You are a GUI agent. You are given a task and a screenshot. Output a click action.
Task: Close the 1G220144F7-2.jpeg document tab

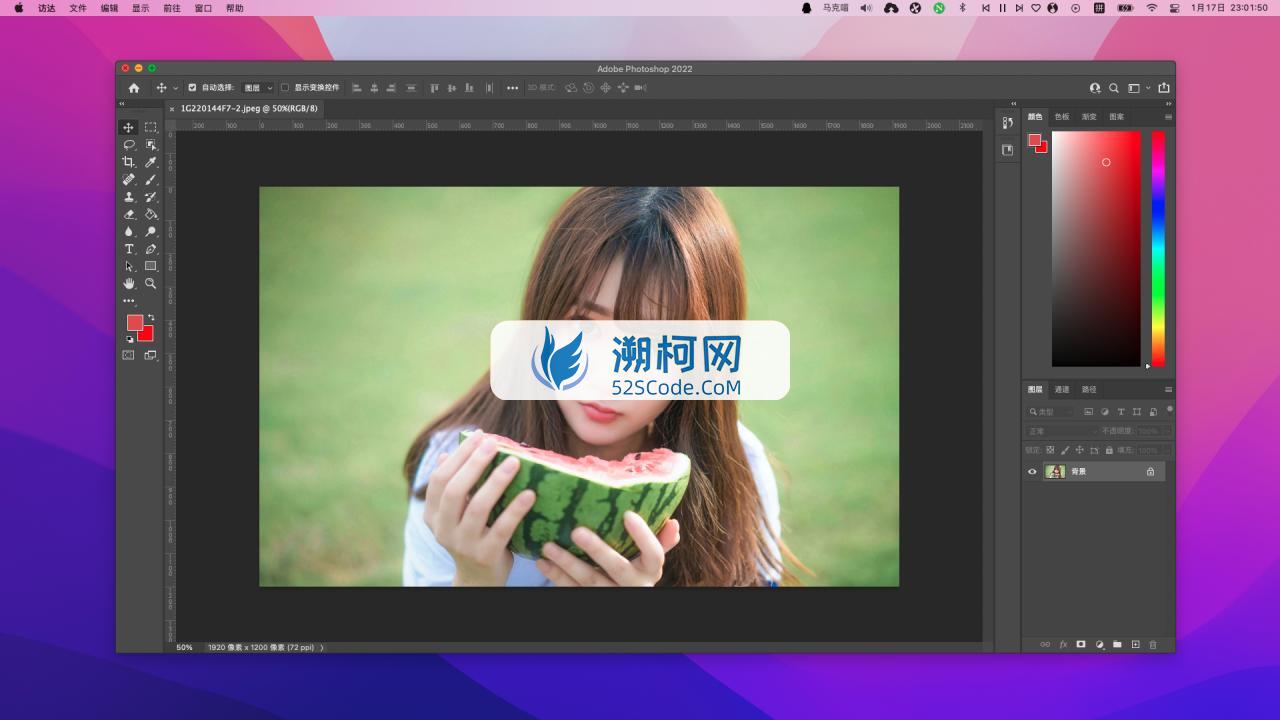tap(172, 108)
